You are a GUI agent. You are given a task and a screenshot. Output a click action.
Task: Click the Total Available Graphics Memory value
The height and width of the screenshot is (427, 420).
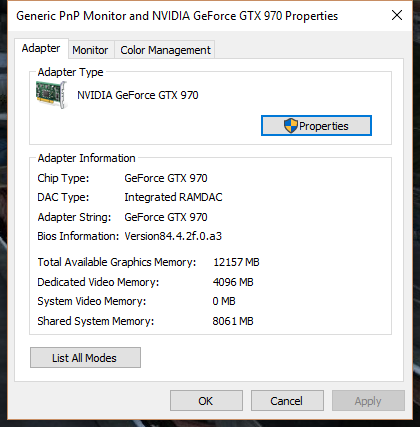pos(236,262)
